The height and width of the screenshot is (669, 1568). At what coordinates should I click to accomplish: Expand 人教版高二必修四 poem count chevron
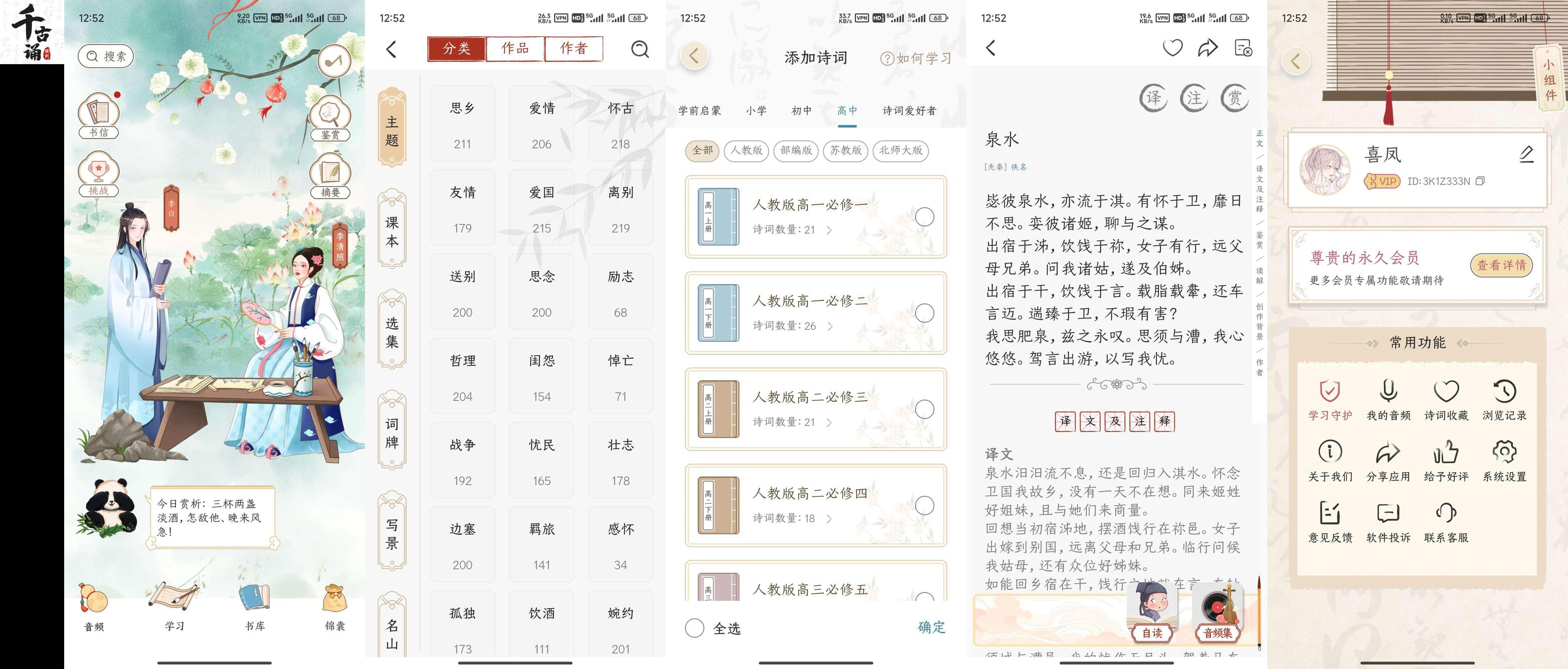pos(829,519)
